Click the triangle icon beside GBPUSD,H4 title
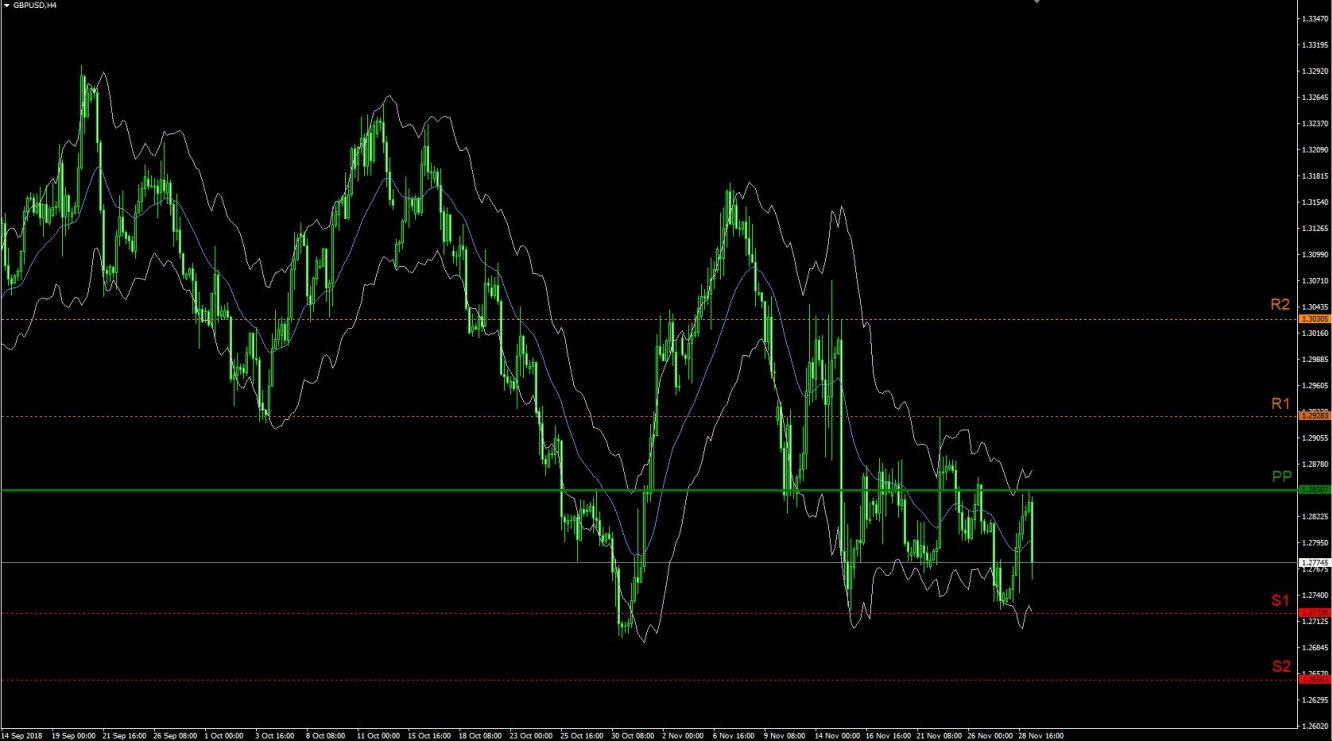1332x741 pixels. pyautogui.click(x=6, y=5)
